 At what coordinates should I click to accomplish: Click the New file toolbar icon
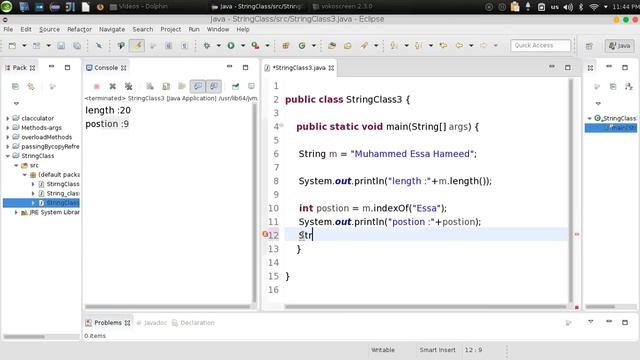(x=12, y=46)
